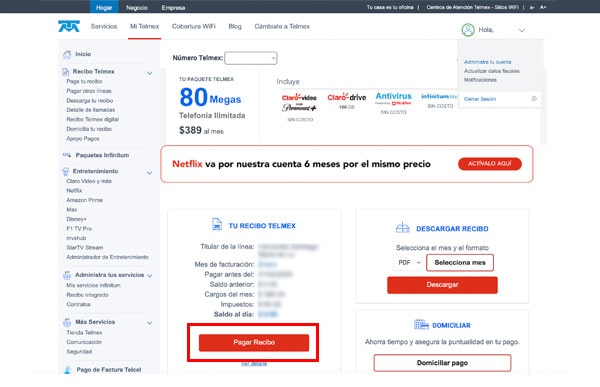Image resolution: width=600 pixels, height=387 pixels.
Task: Collapse Administra tus servicios section
Action: (150, 276)
